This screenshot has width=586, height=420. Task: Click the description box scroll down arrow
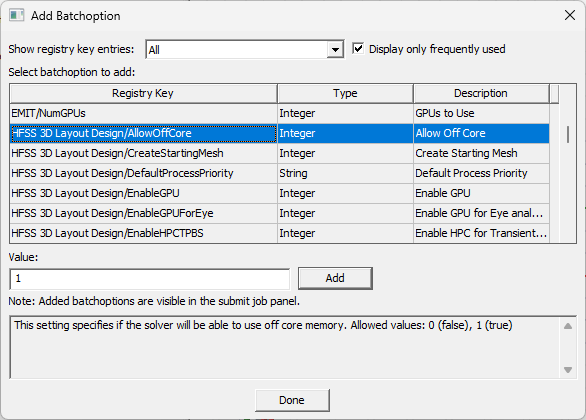point(568,370)
